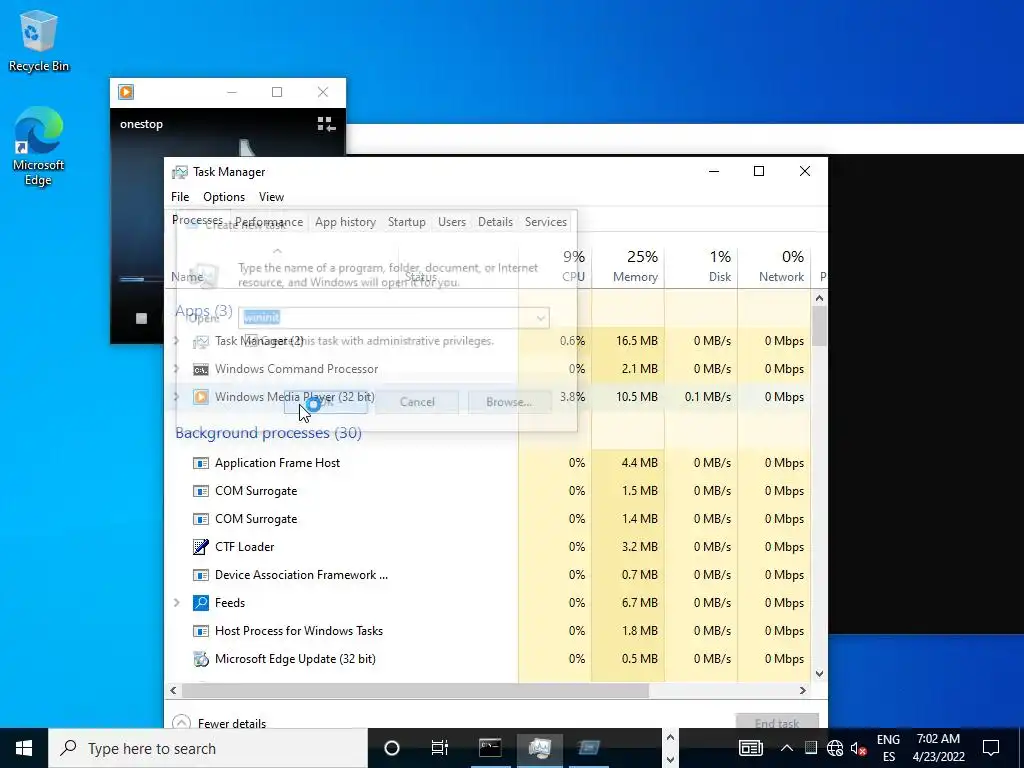Click the Task Manager taskbar button
The image size is (1024, 768).
pyautogui.click(x=539, y=748)
